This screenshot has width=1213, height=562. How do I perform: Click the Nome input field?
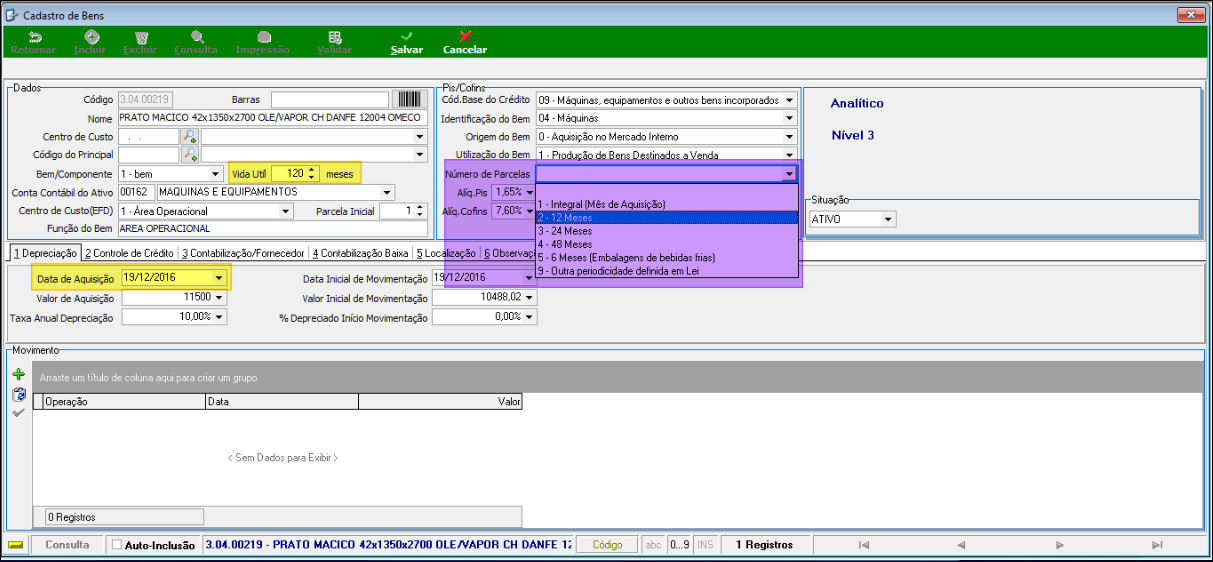[272, 118]
